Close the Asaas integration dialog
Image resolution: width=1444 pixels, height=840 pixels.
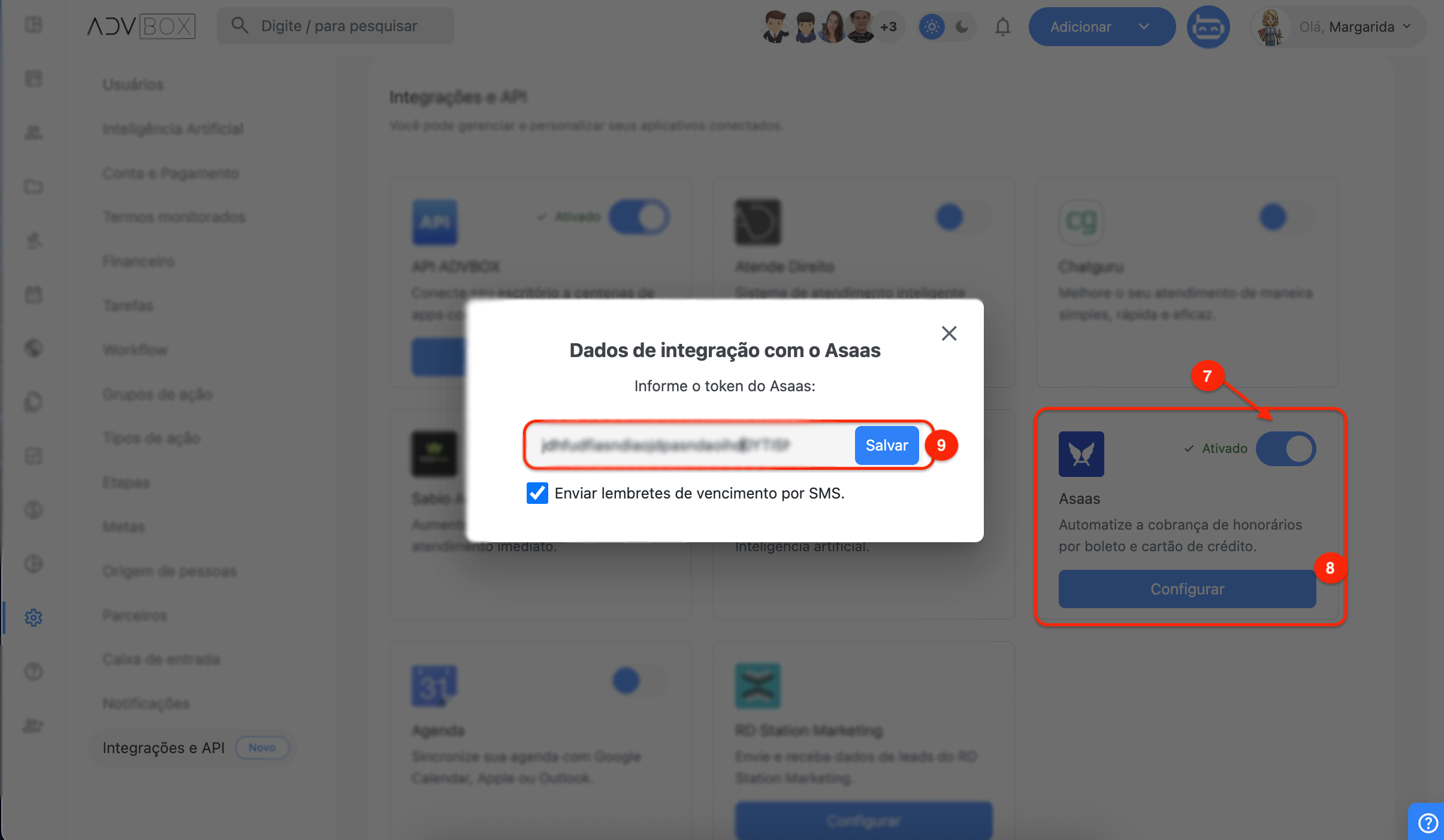(x=949, y=333)
